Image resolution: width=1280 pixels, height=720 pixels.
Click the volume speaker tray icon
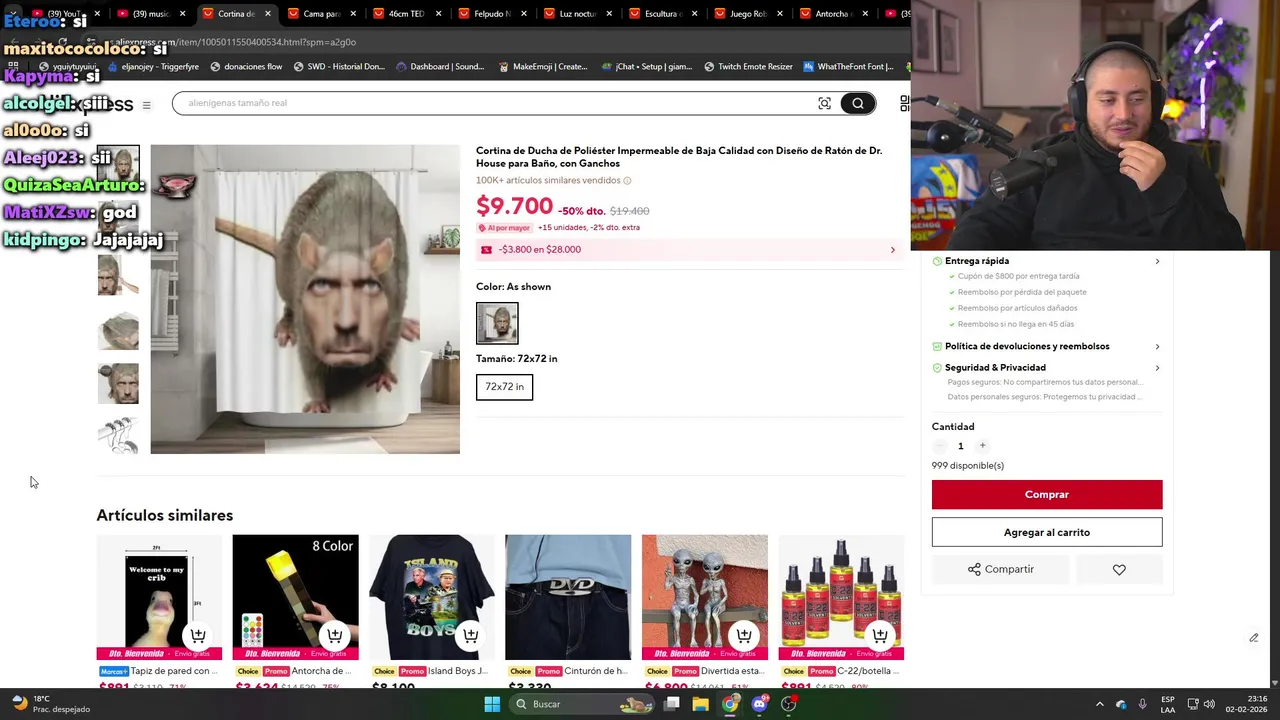tap(1208, 704)
